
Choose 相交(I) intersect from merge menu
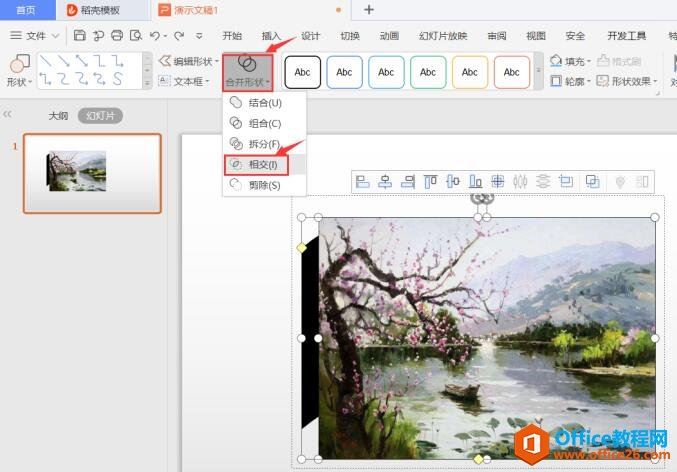click(265, 165)
